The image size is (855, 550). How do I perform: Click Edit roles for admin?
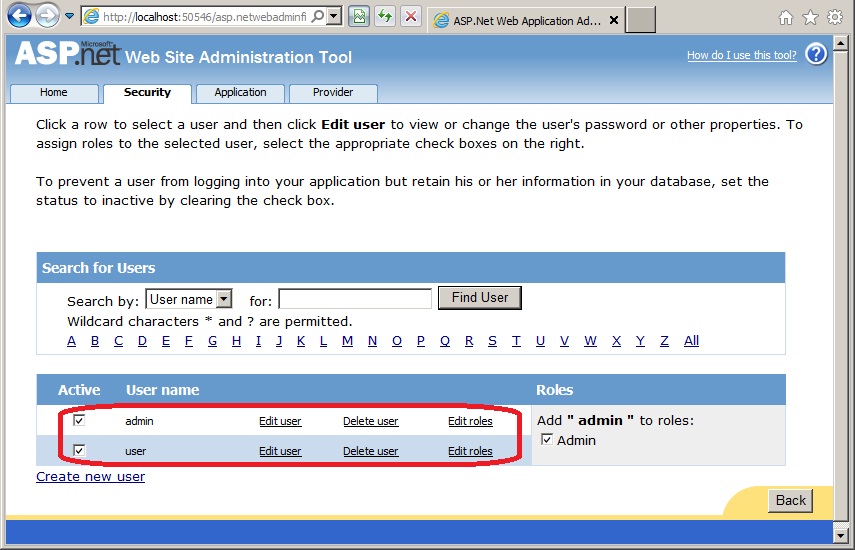coord(471,421)
